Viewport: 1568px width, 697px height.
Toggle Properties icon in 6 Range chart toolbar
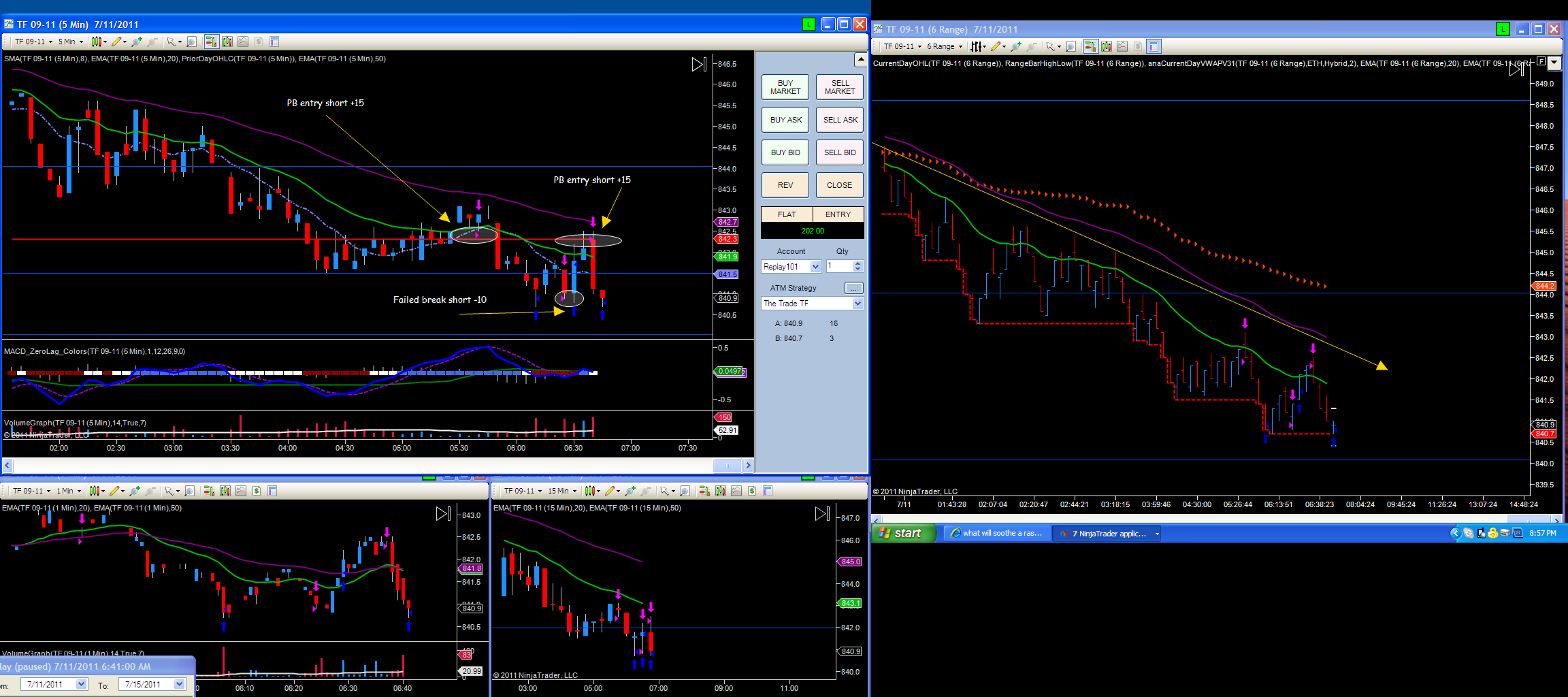coord(1154,46)
